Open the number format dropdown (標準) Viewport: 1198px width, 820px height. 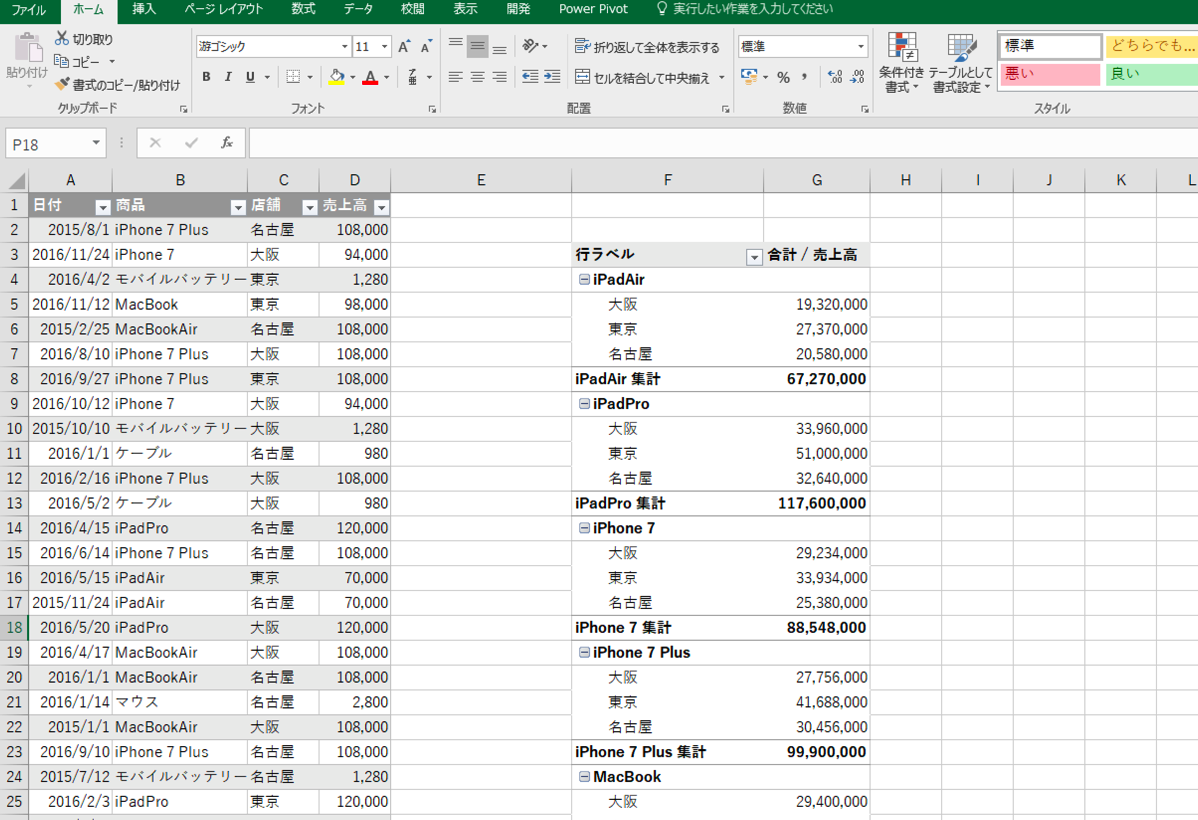tap(861, 47)
